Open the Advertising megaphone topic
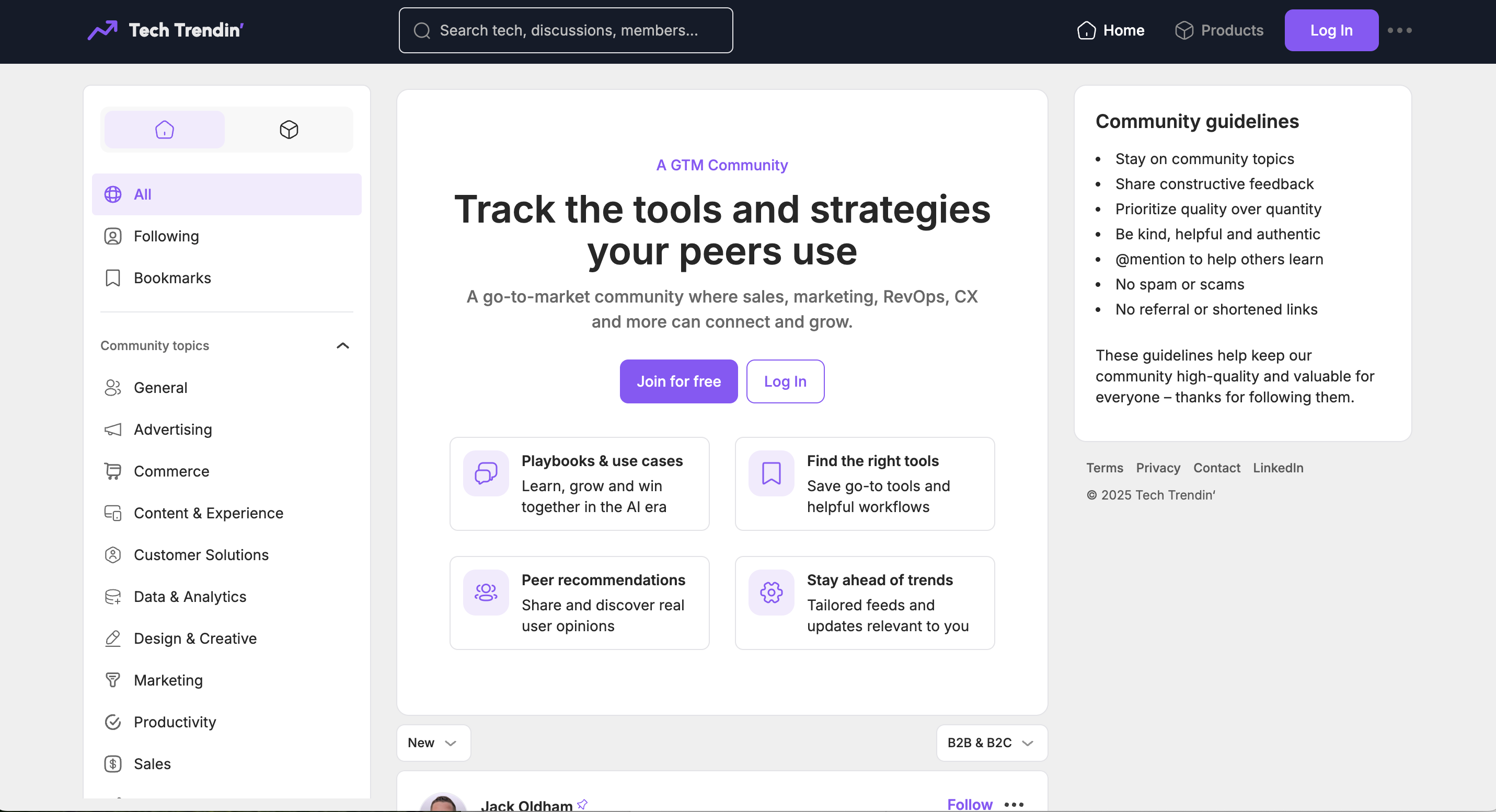1496x812 pixels. [x=172, y=430]
